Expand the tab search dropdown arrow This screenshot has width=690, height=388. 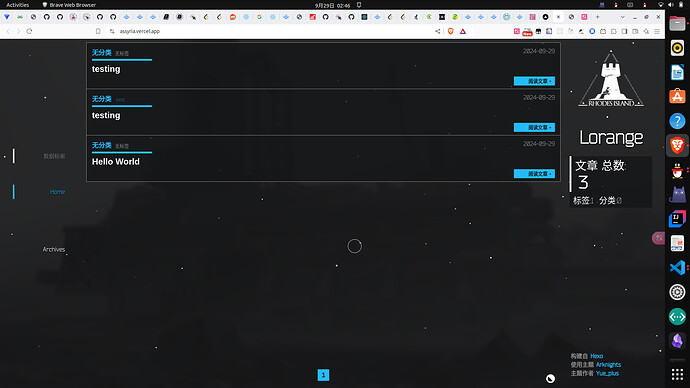[x=622, y=17]
